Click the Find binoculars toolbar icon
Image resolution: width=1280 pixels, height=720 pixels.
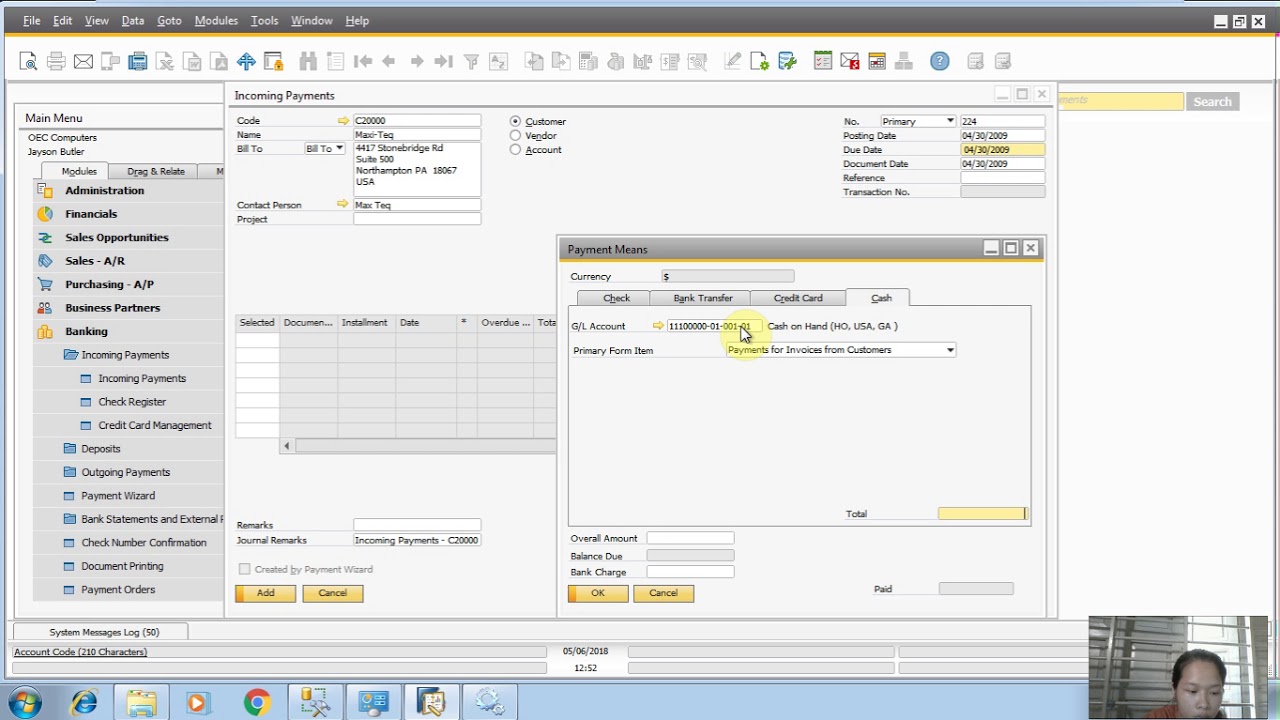coord(308,62)
